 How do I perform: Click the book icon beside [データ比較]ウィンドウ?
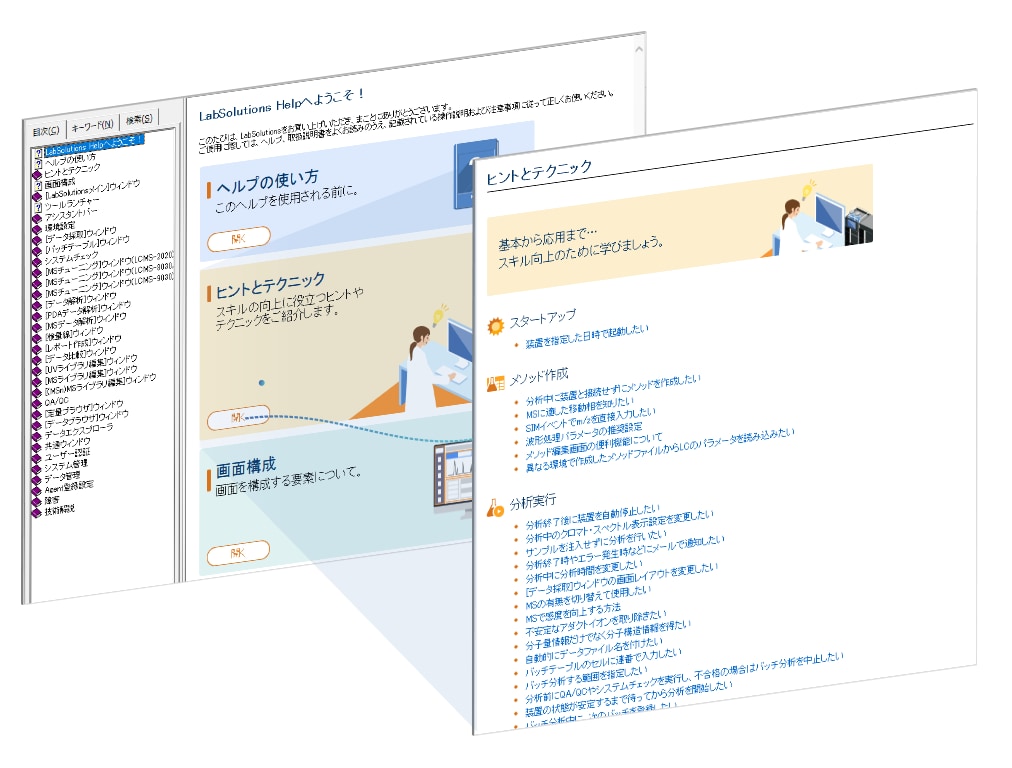pyautogui.click(x=37, y=359)
